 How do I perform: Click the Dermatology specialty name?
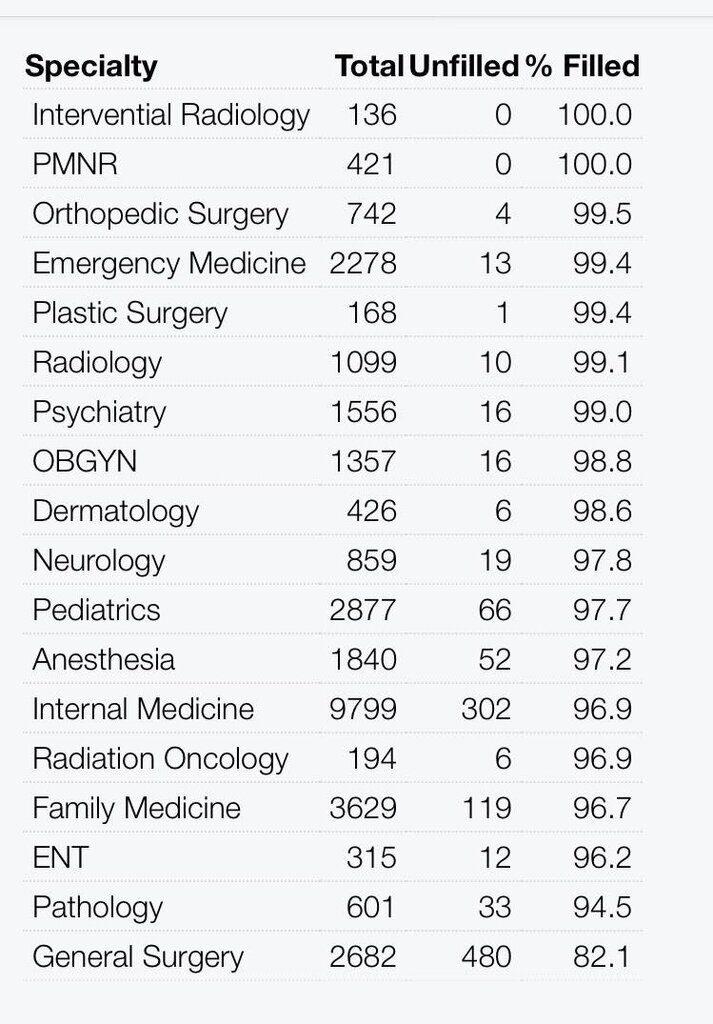click(x=116, y=511)
